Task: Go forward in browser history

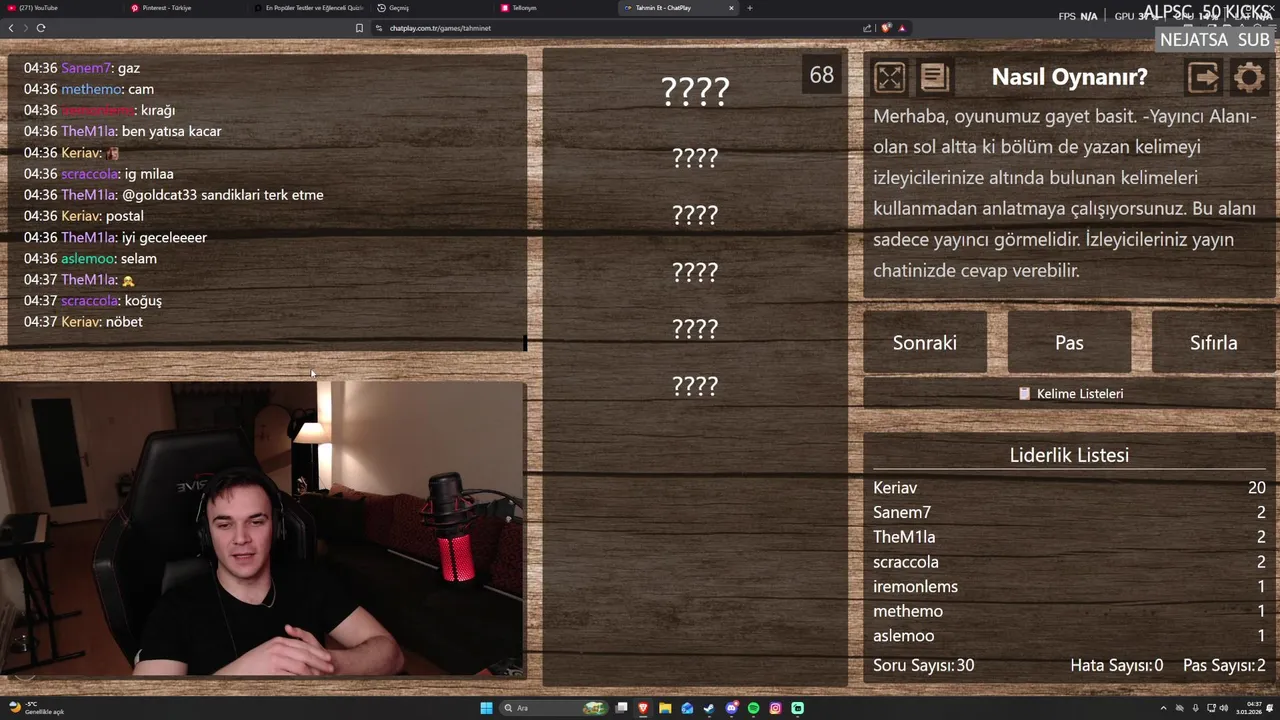Action: pyautogui.click(x=26, y=28)
